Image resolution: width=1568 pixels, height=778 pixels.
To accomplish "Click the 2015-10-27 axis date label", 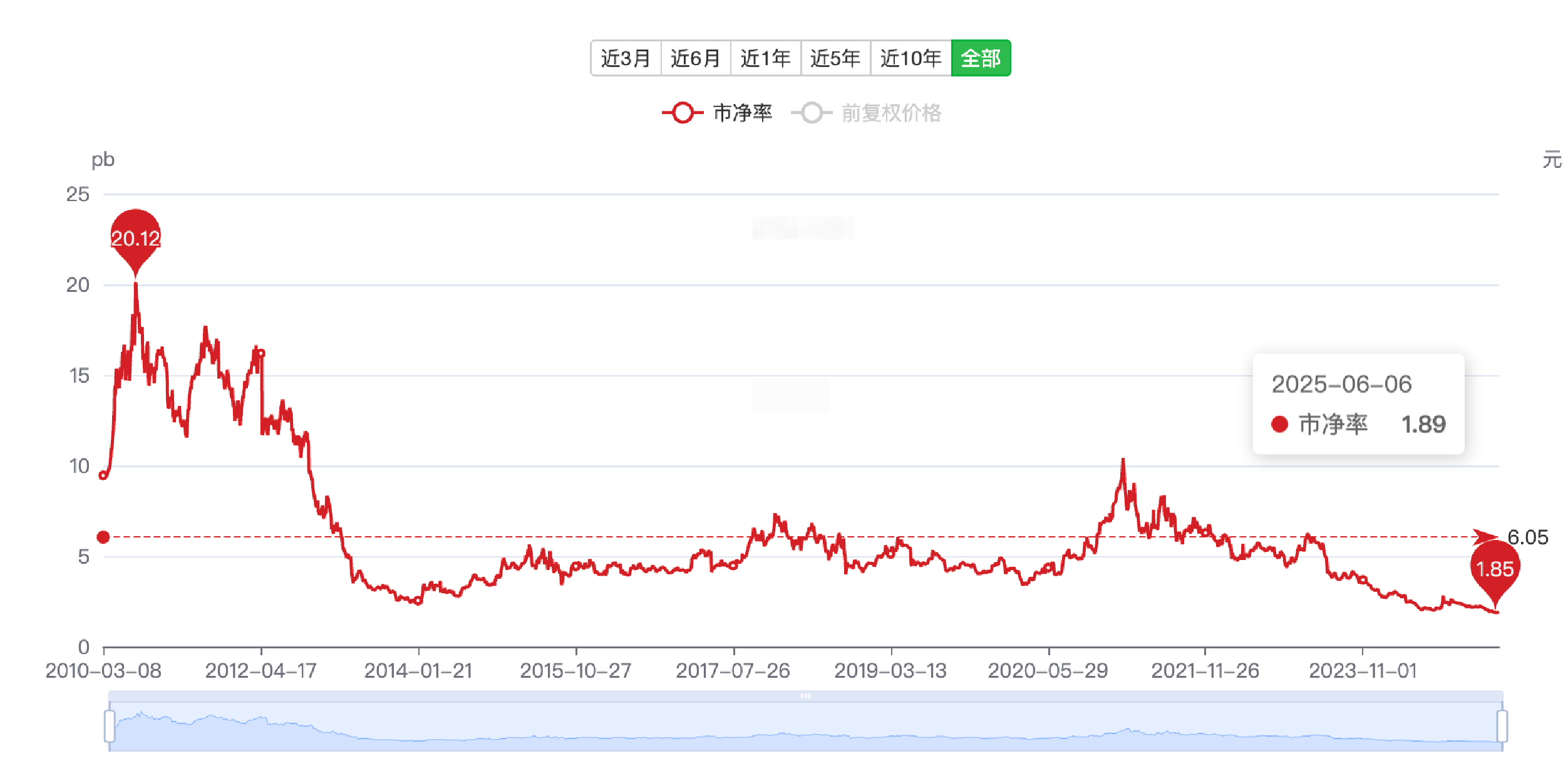I will [x=575, y=671].
